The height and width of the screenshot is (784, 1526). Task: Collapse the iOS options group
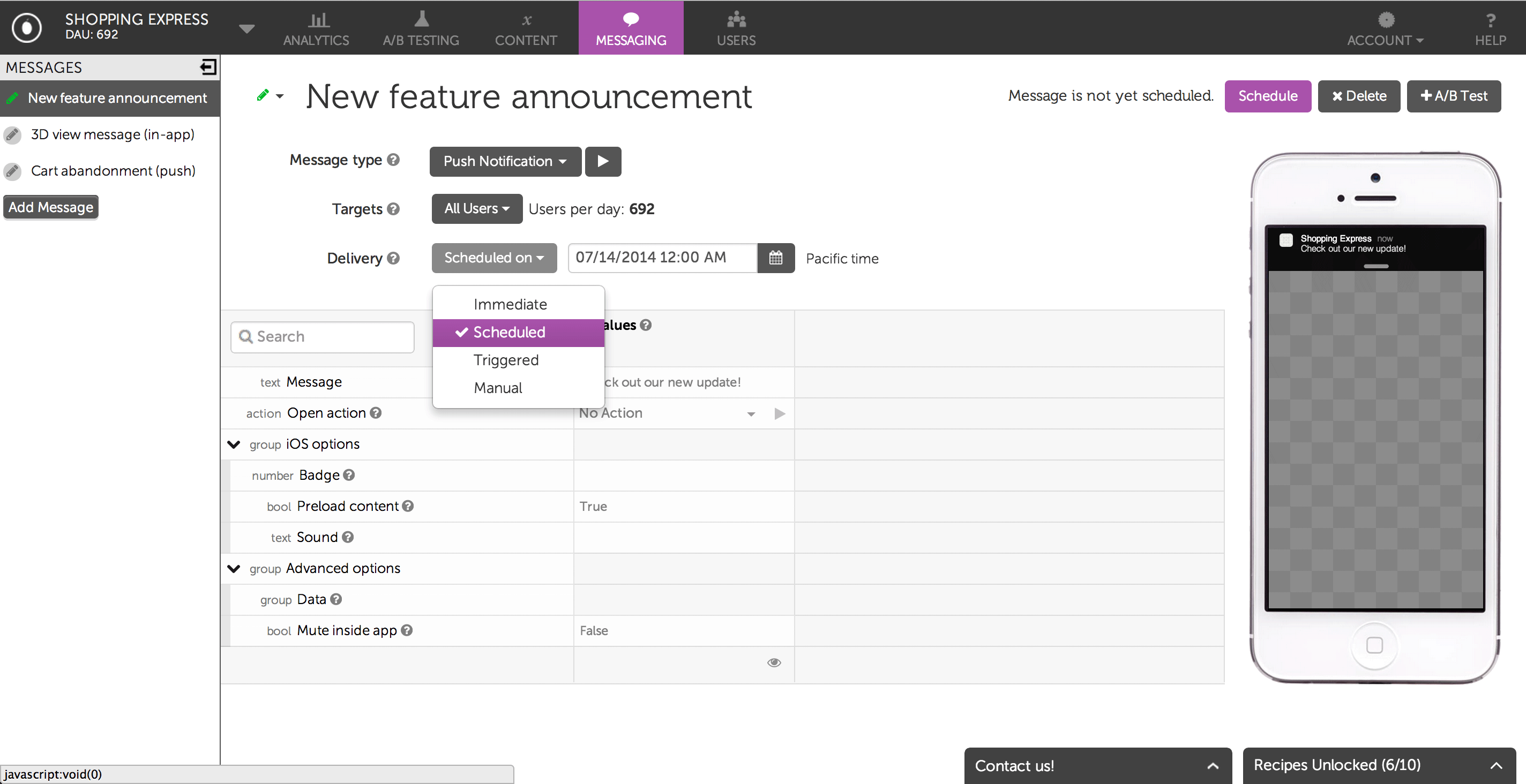[x=234, y=444]
